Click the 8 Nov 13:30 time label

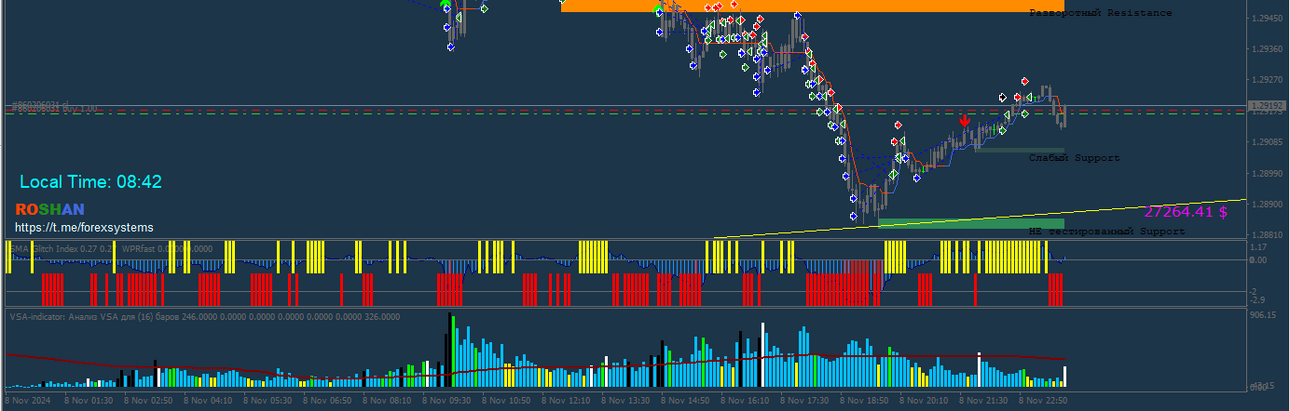tap(625, 400)
